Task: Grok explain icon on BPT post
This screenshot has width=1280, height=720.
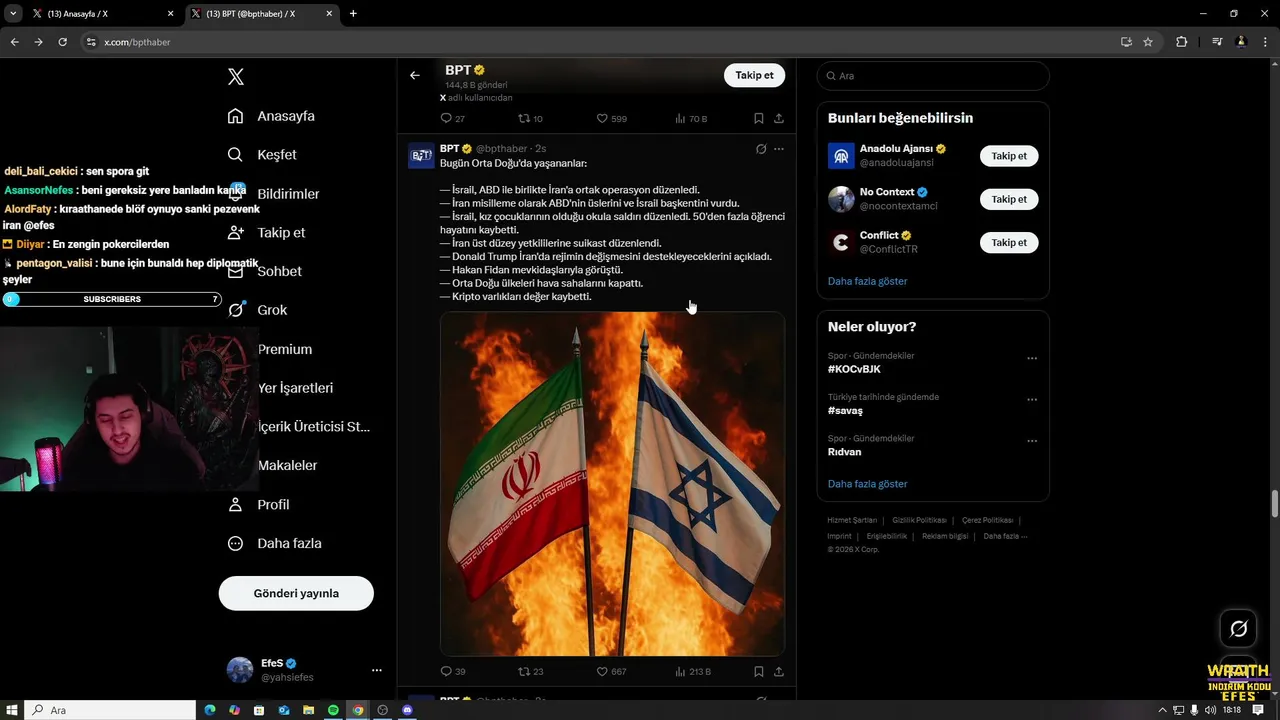Action: point(761,149)
